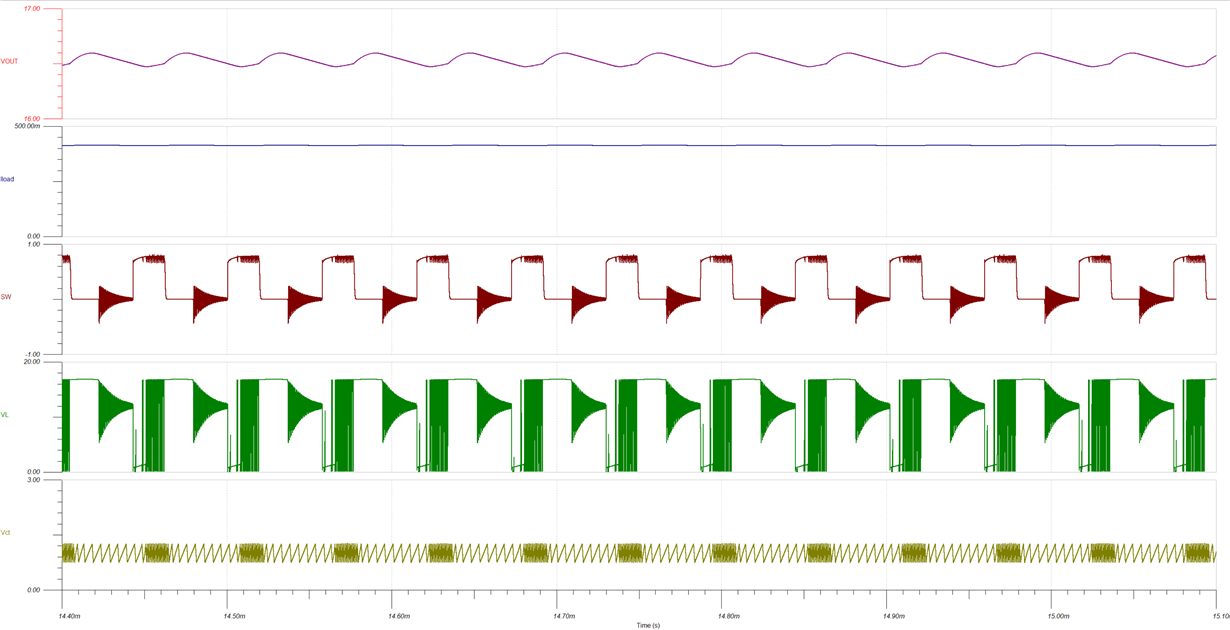Click the 0.00 lower limit of VL axis
1230x630 pixels.
pos(34,472)
